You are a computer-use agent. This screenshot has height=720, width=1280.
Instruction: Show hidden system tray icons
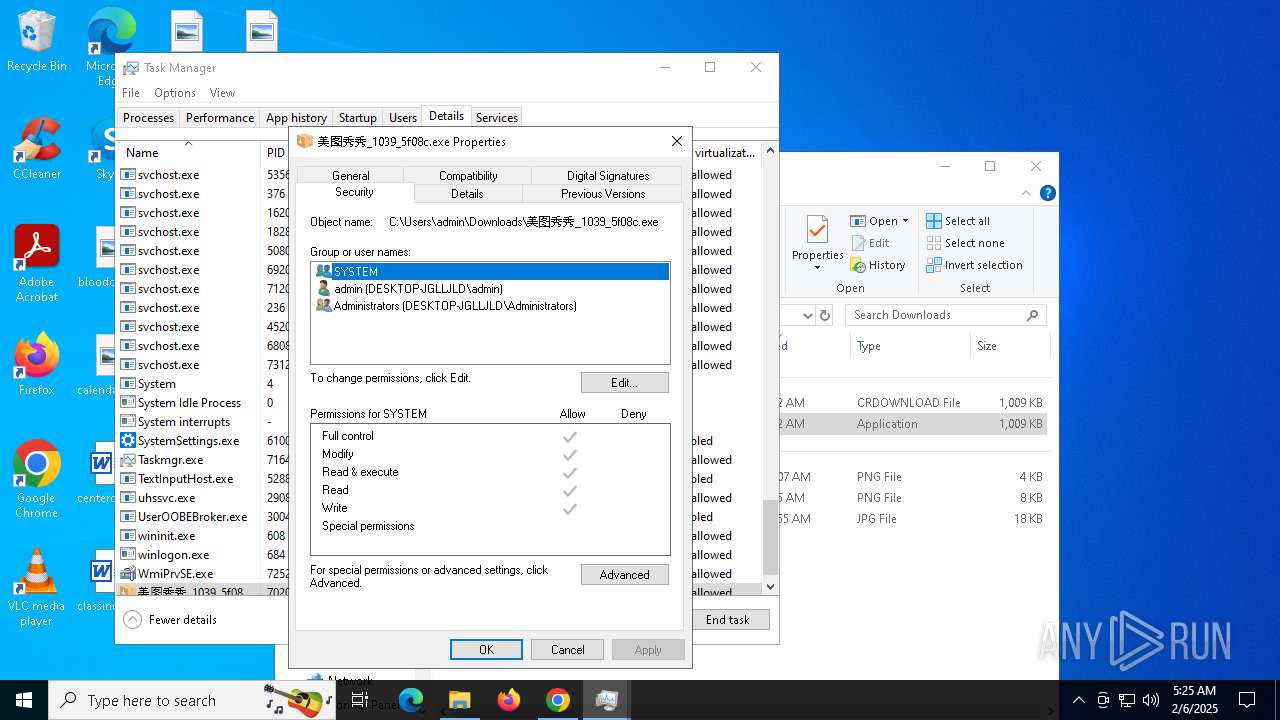[1078, 700]
